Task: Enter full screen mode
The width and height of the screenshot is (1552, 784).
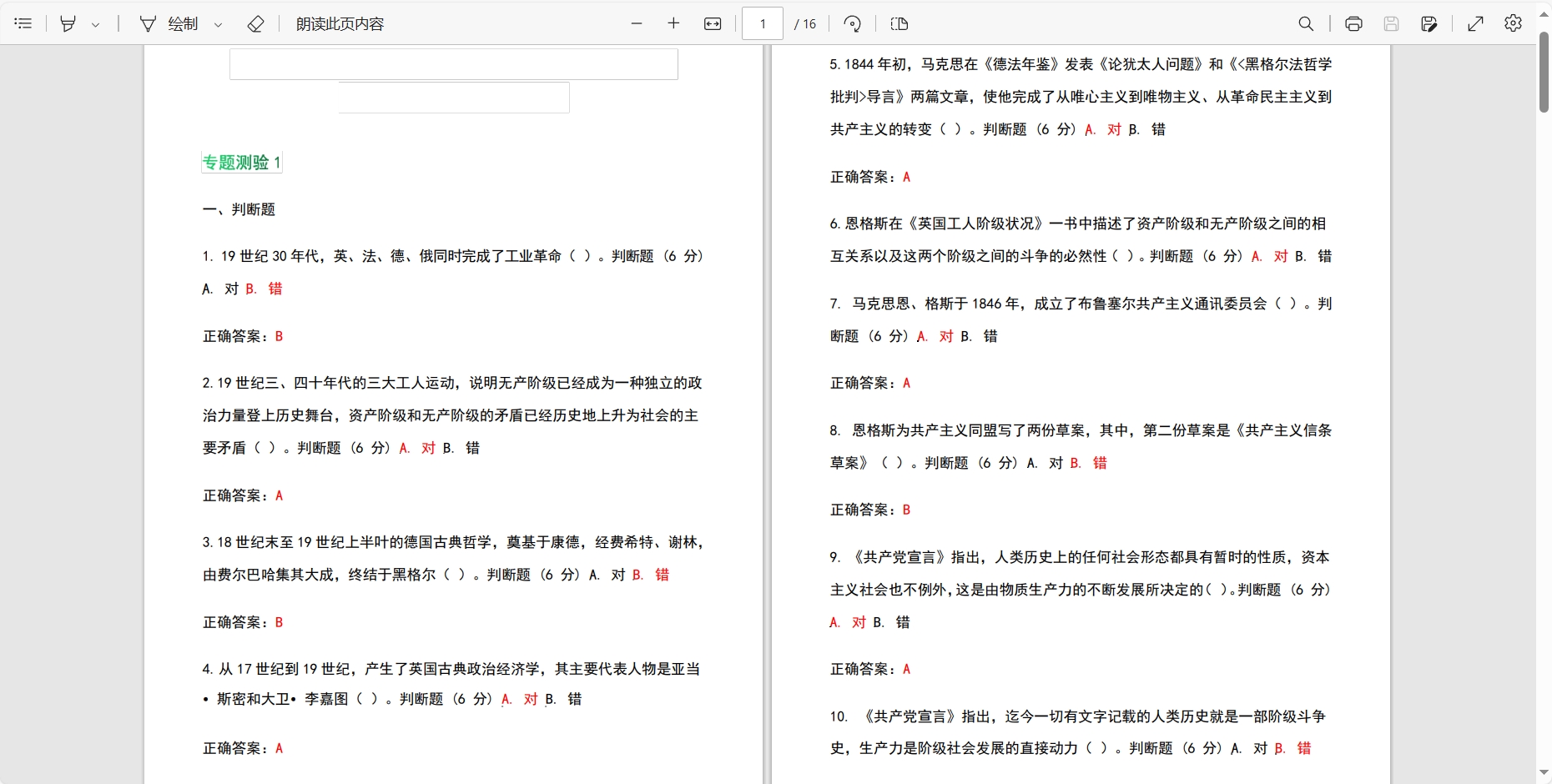Action: click(1476, 23)
